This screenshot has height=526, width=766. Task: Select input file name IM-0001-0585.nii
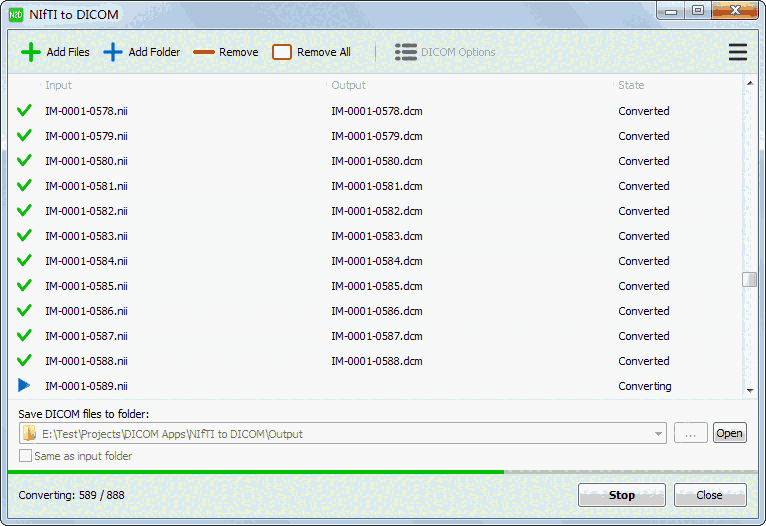[86, 286]
